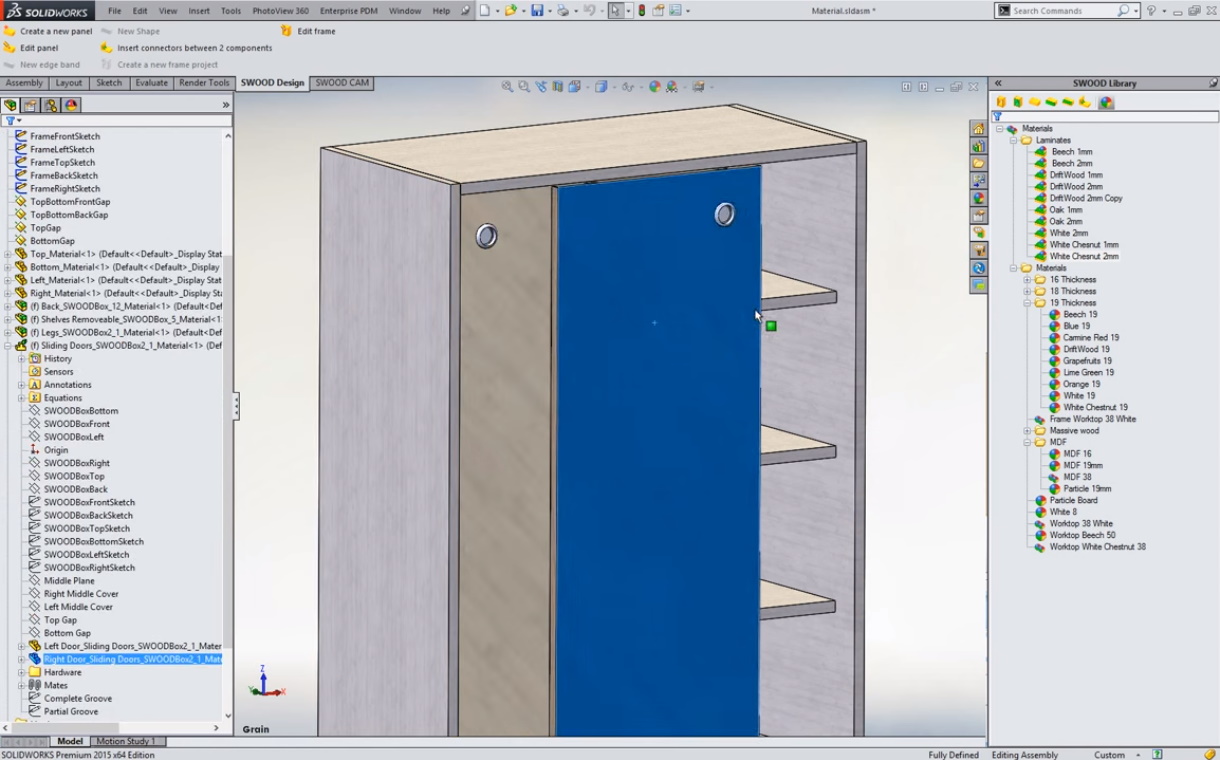
Task: Collapse the SWOOD Library panel with the chevrons
Action: [997, 83]
